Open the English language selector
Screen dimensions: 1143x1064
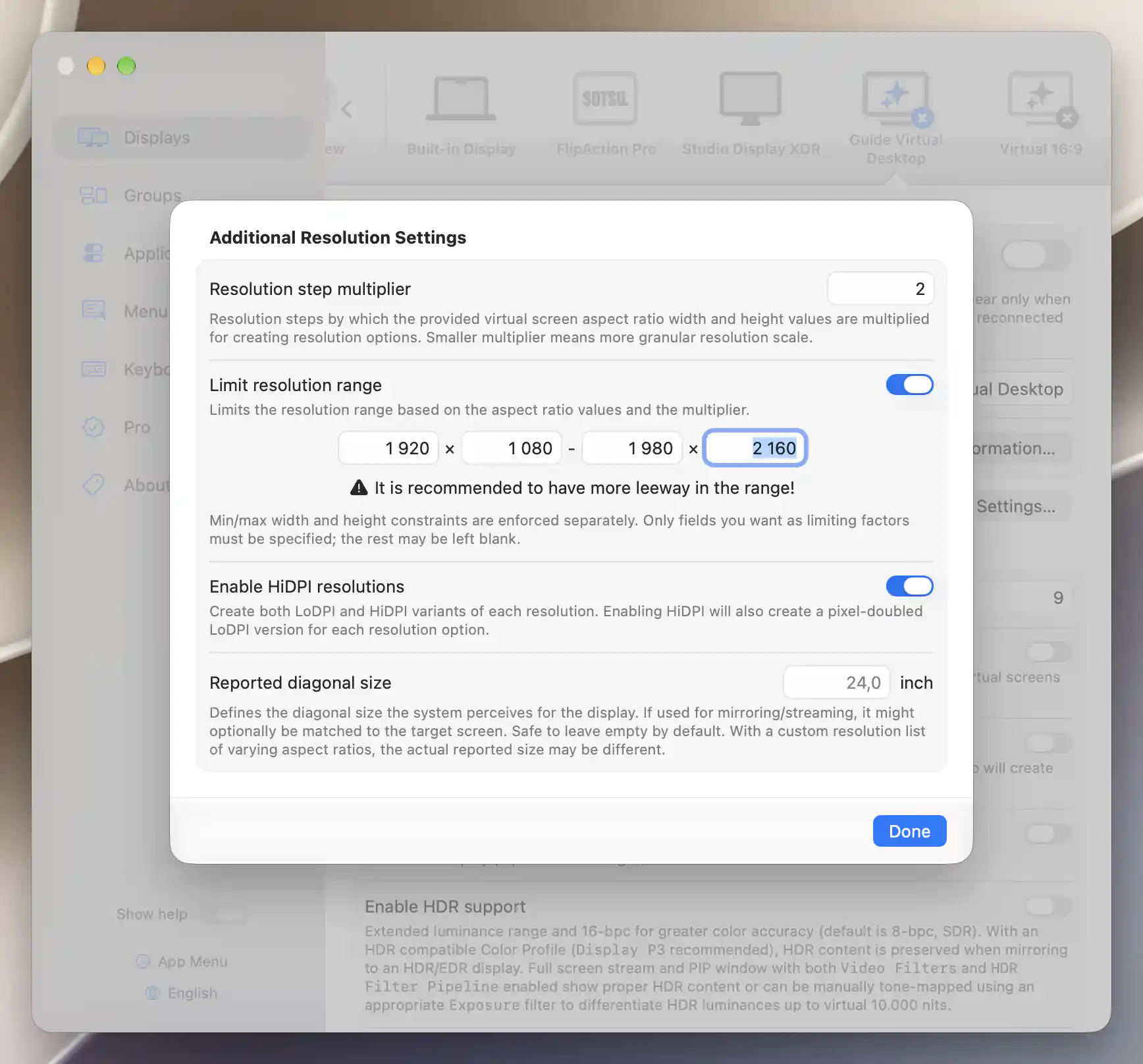pyautogui.click(x=181, y=993)
